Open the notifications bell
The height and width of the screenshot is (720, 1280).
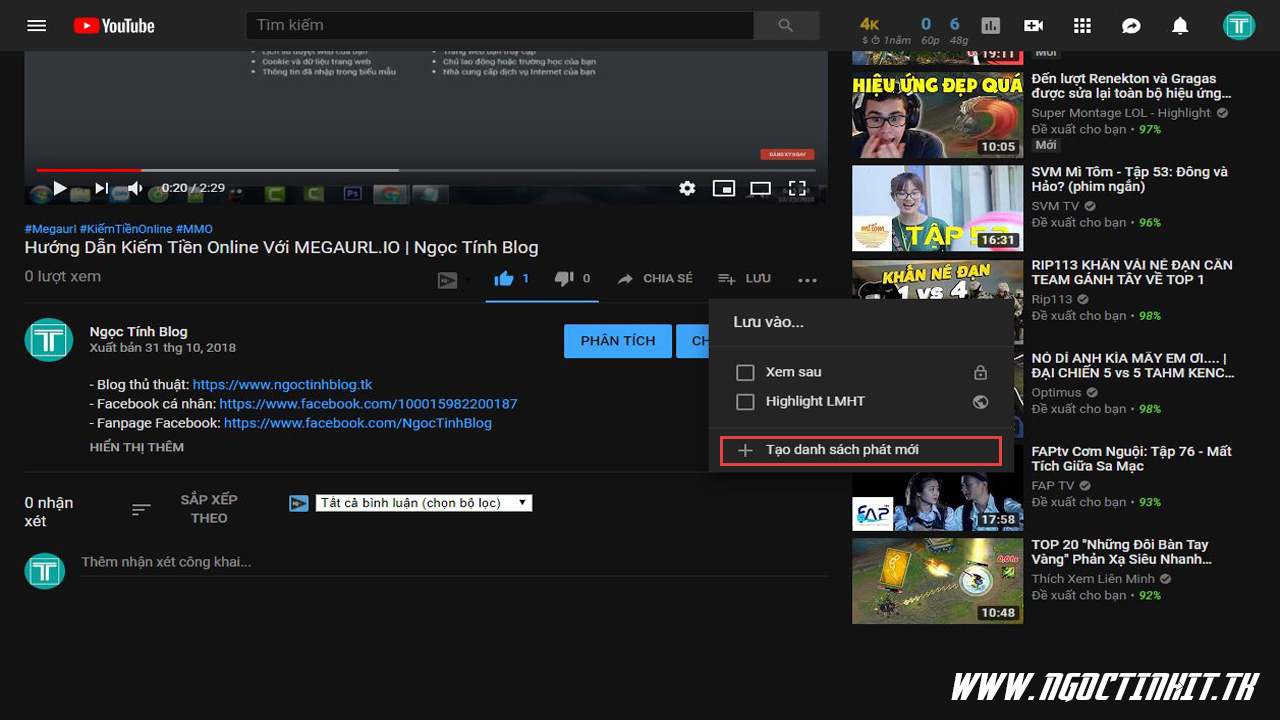(1180, 26)
